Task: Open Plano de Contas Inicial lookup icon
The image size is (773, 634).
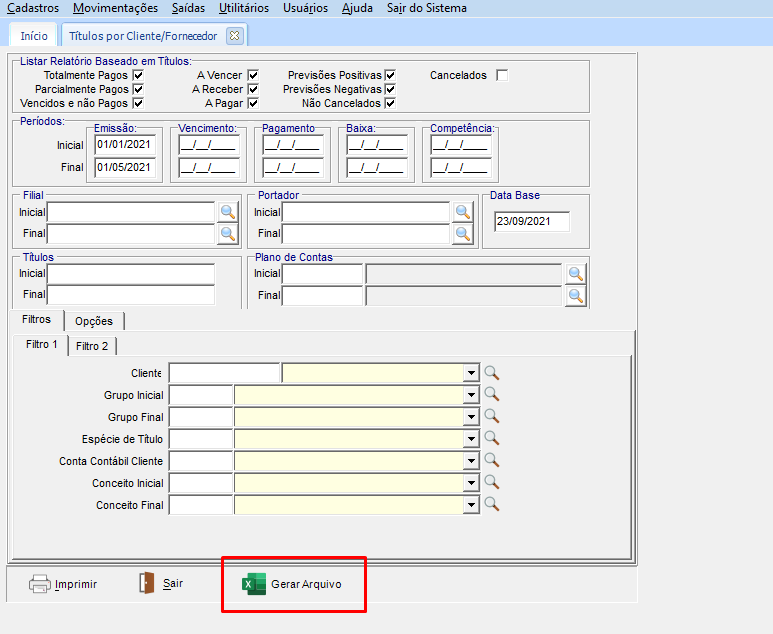Action: click(x=576, y=274)
